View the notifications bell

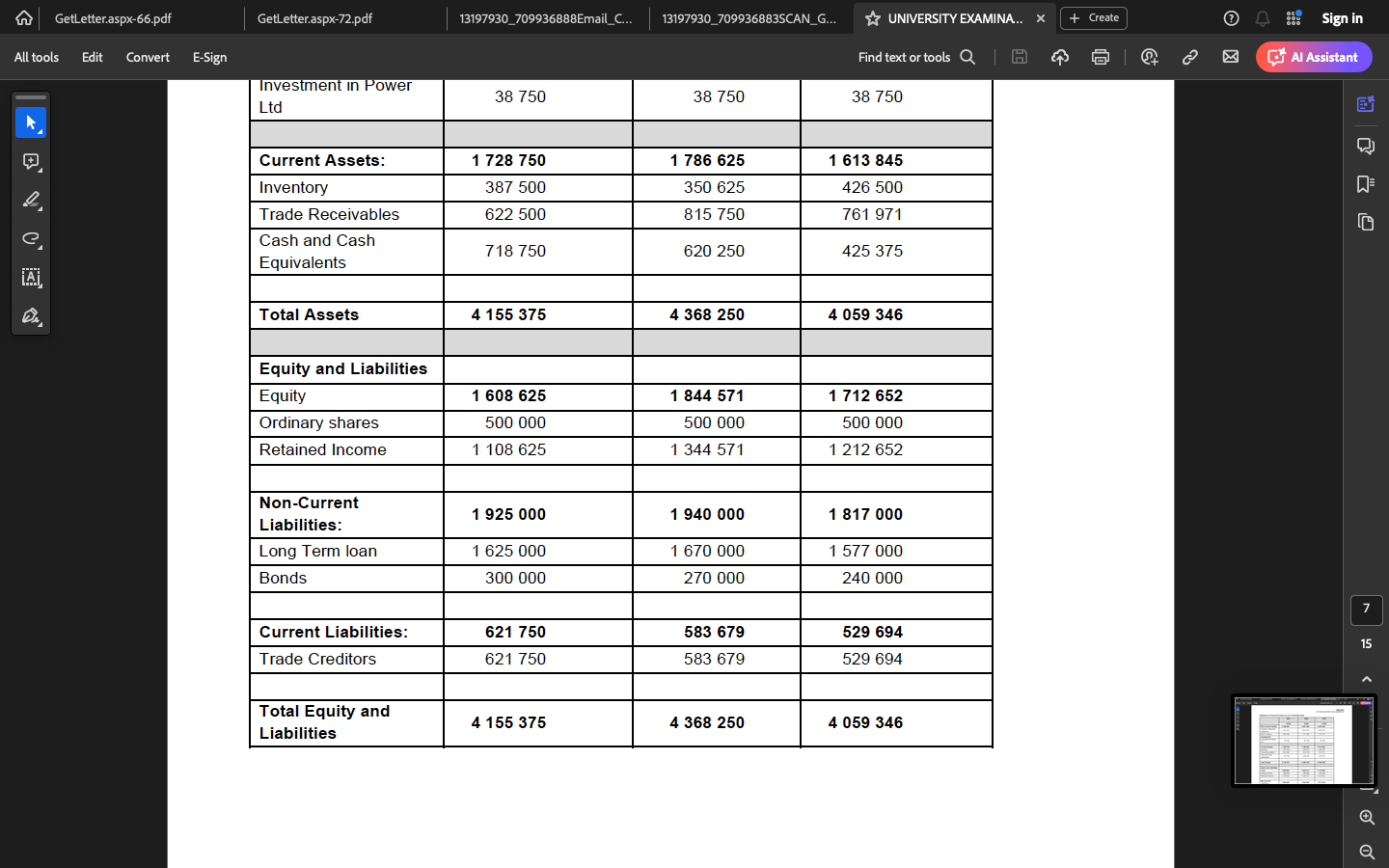click(1263, 18)
